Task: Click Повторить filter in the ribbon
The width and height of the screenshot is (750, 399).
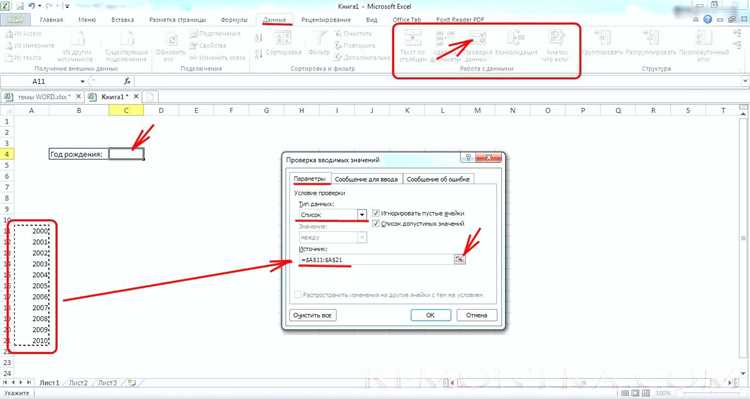Action: pos(355,45)
